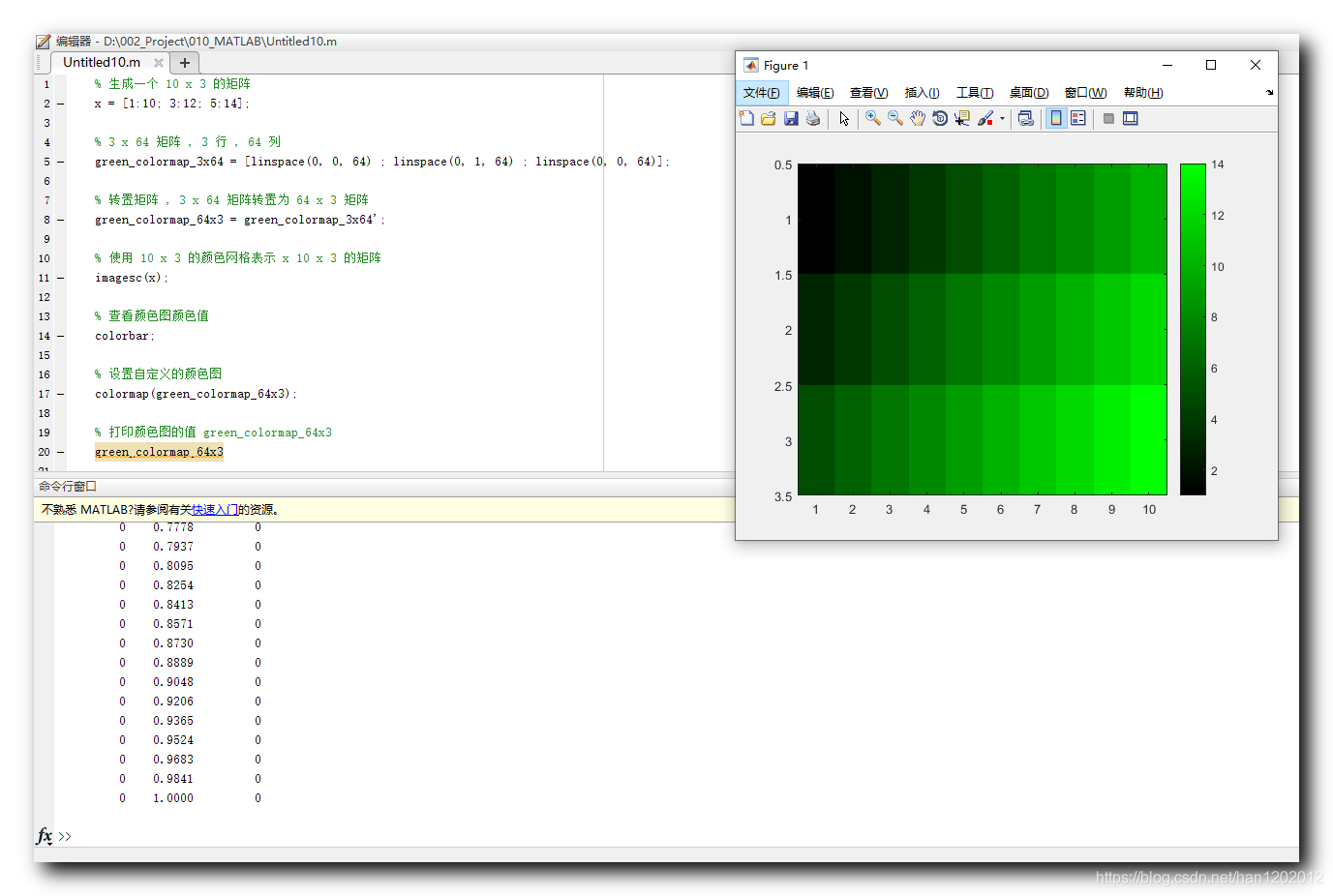Image resolution: width=1333 pixels, height=896 pixels.
Task: Minimize the Figure 1 window
Action: 1167,65
